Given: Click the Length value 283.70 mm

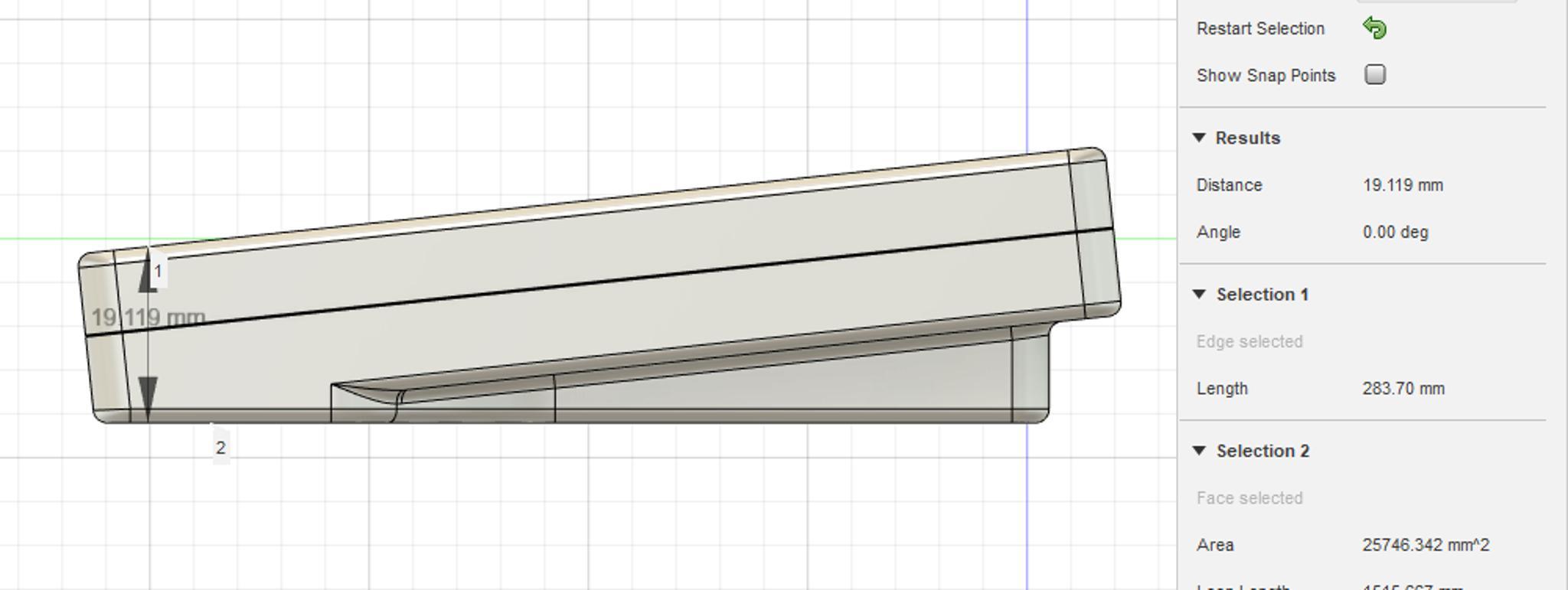Looking at the screenshot, I should (x=1403, y=389).
